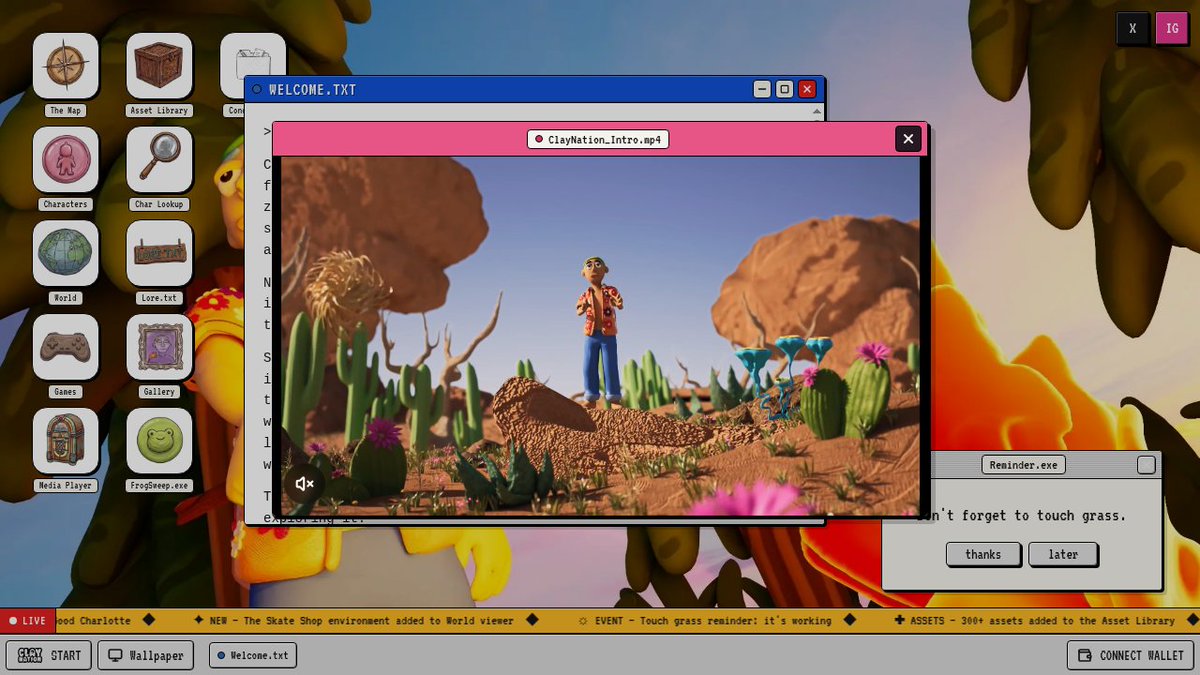Image resolution: width=1200 pixels, height=675 pixels.
Task: Click the video playing area
Action: pyautogui.click(x=600, y=335)
